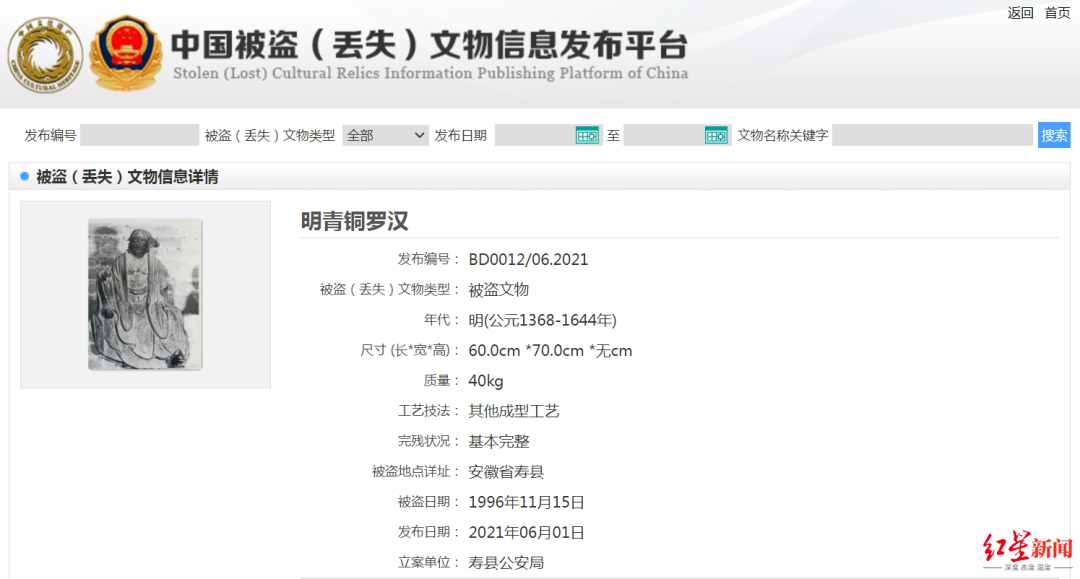Focus the 文物名称关键字 keyword input
1080x579 pixels.
click(x=932, y=135)
